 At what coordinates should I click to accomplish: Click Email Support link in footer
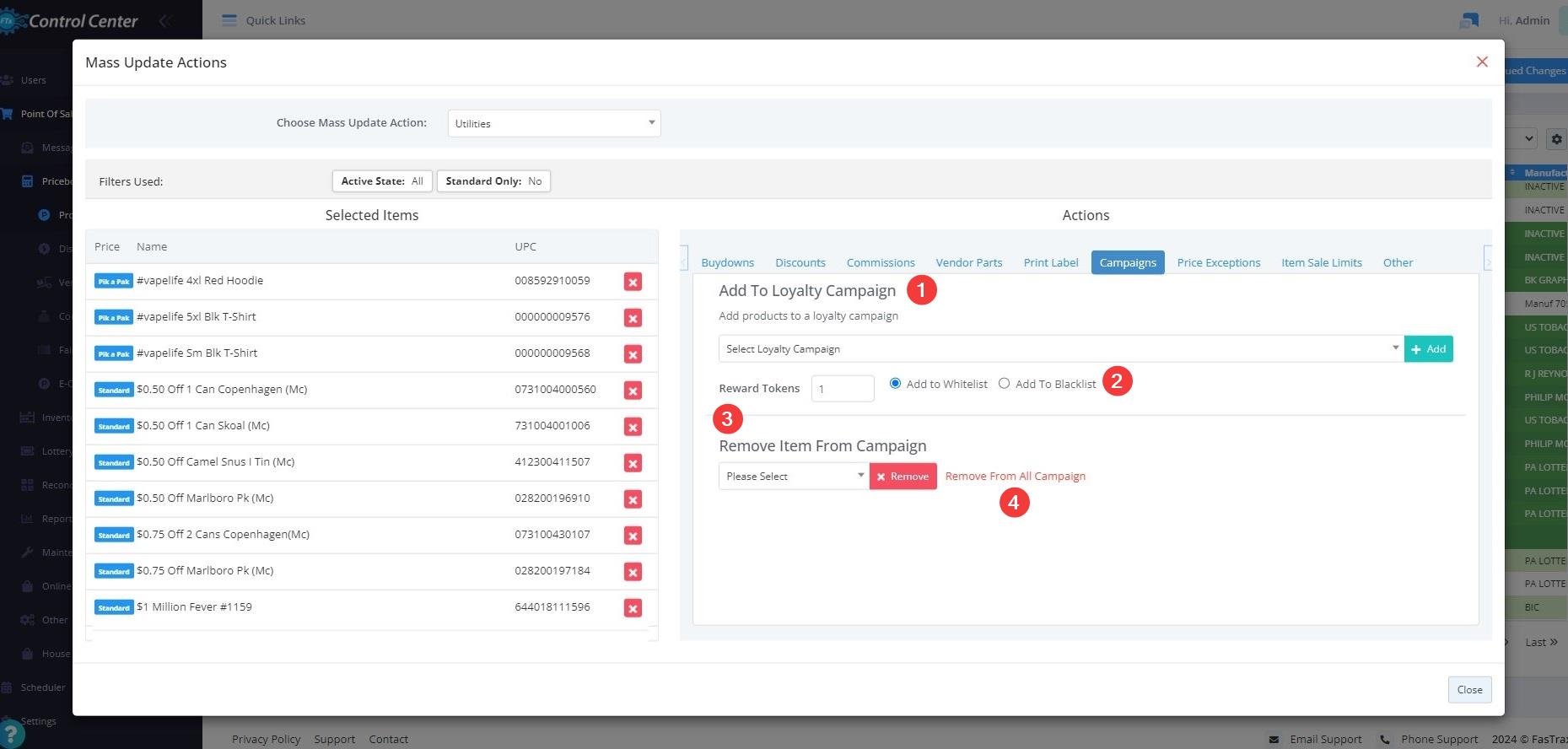tap(1325, 740)
